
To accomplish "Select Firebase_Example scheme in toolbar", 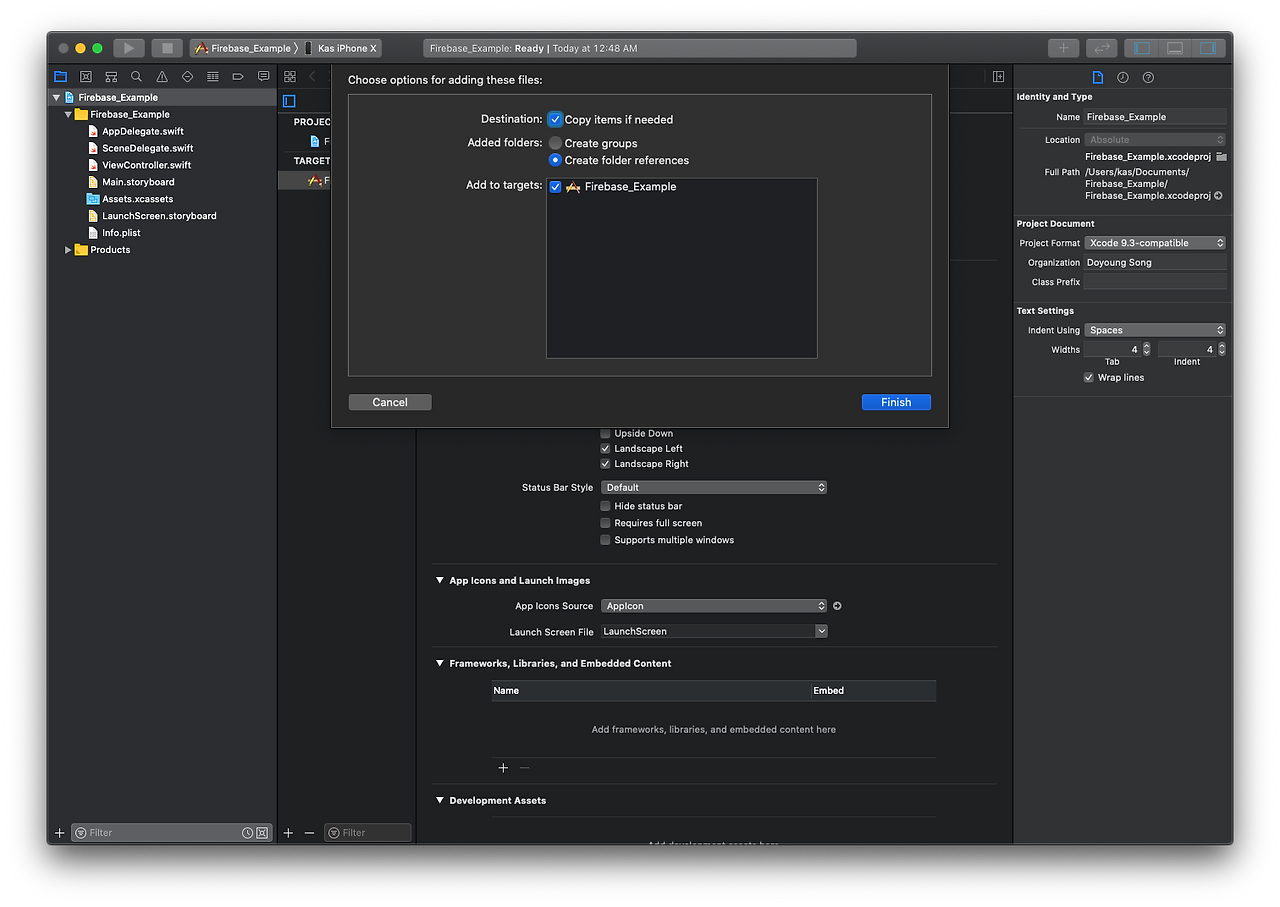I will (243, 48).
